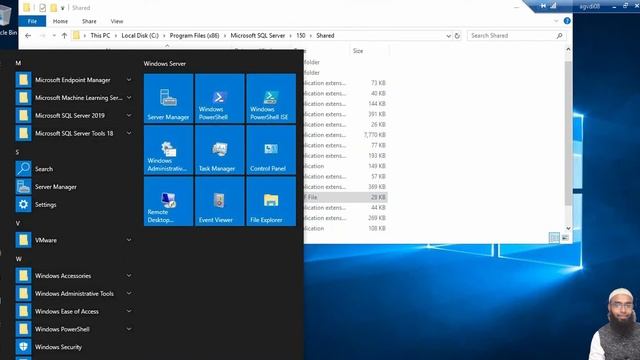Viewport: 640px width, 360px height.
Task: Switch to details view layout icon
Action: click(x=554, y=238)
